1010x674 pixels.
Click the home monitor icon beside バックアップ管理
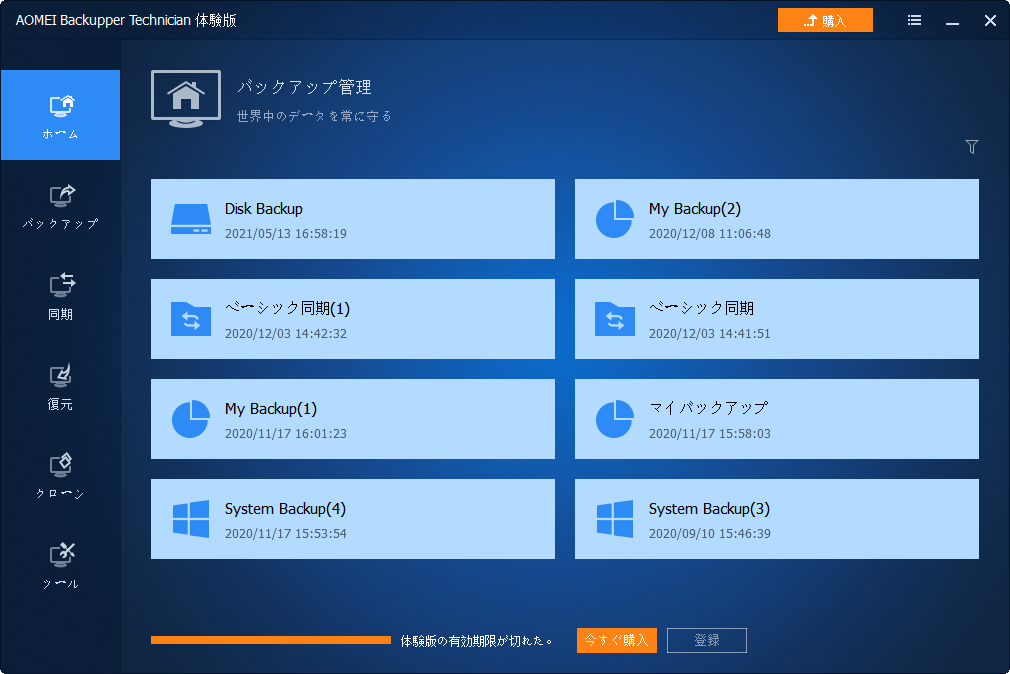(186, 99)
